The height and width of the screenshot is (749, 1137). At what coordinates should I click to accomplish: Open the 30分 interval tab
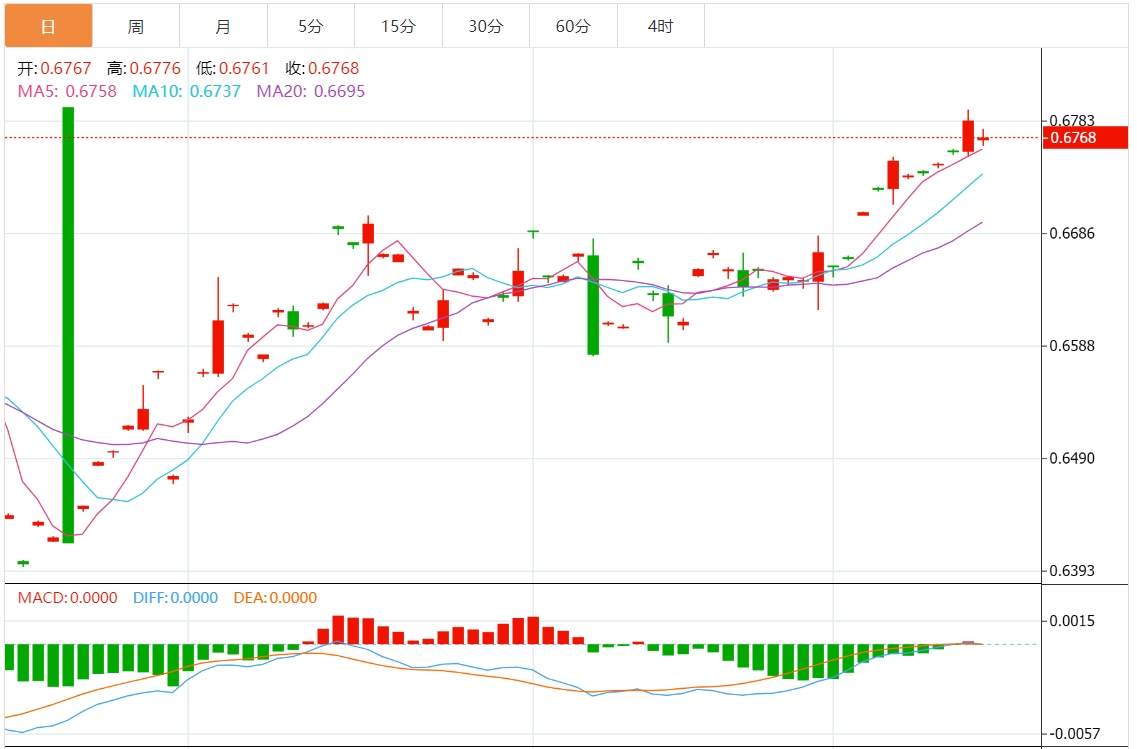coord(486,26)
